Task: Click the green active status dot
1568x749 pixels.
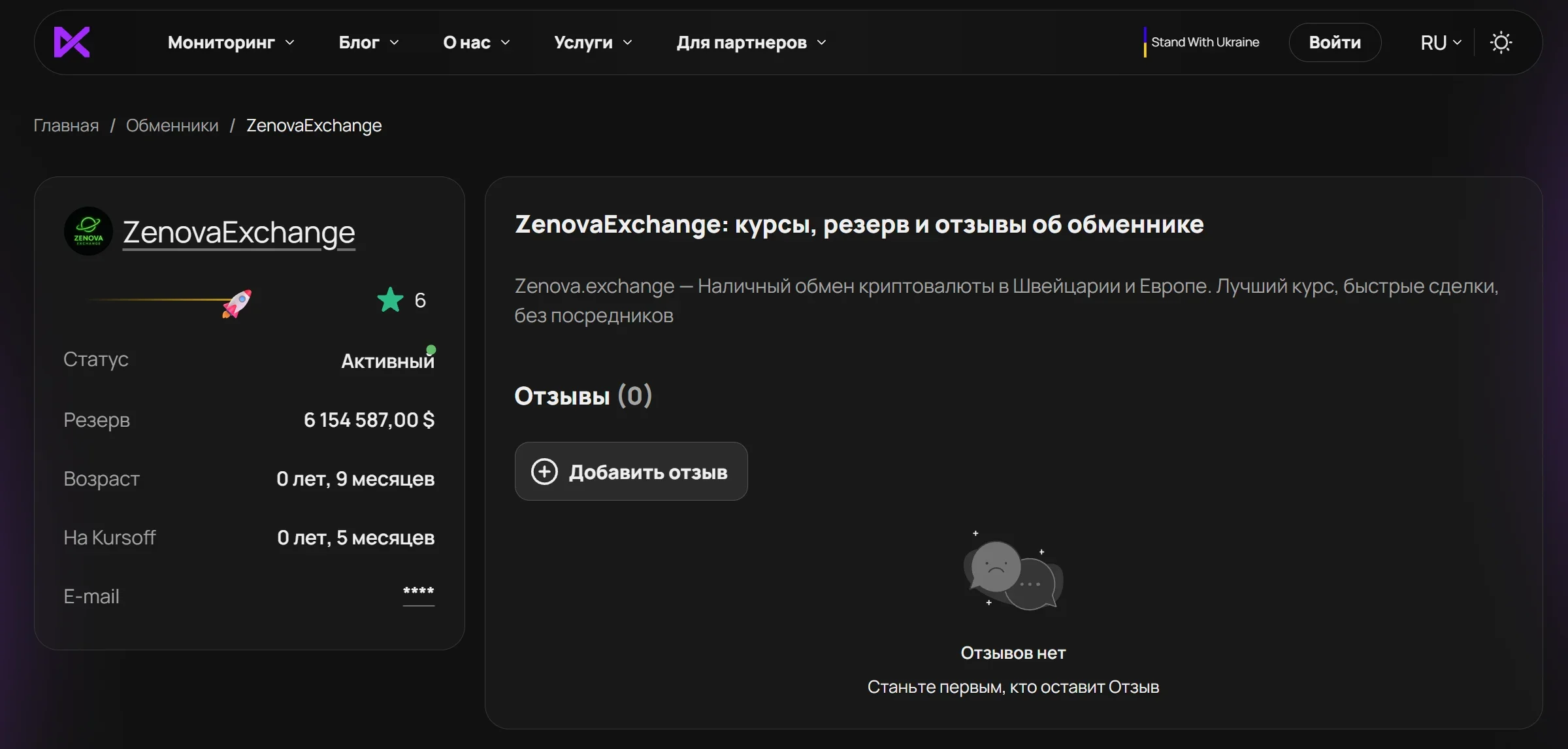Action: [x=431, y=350]
